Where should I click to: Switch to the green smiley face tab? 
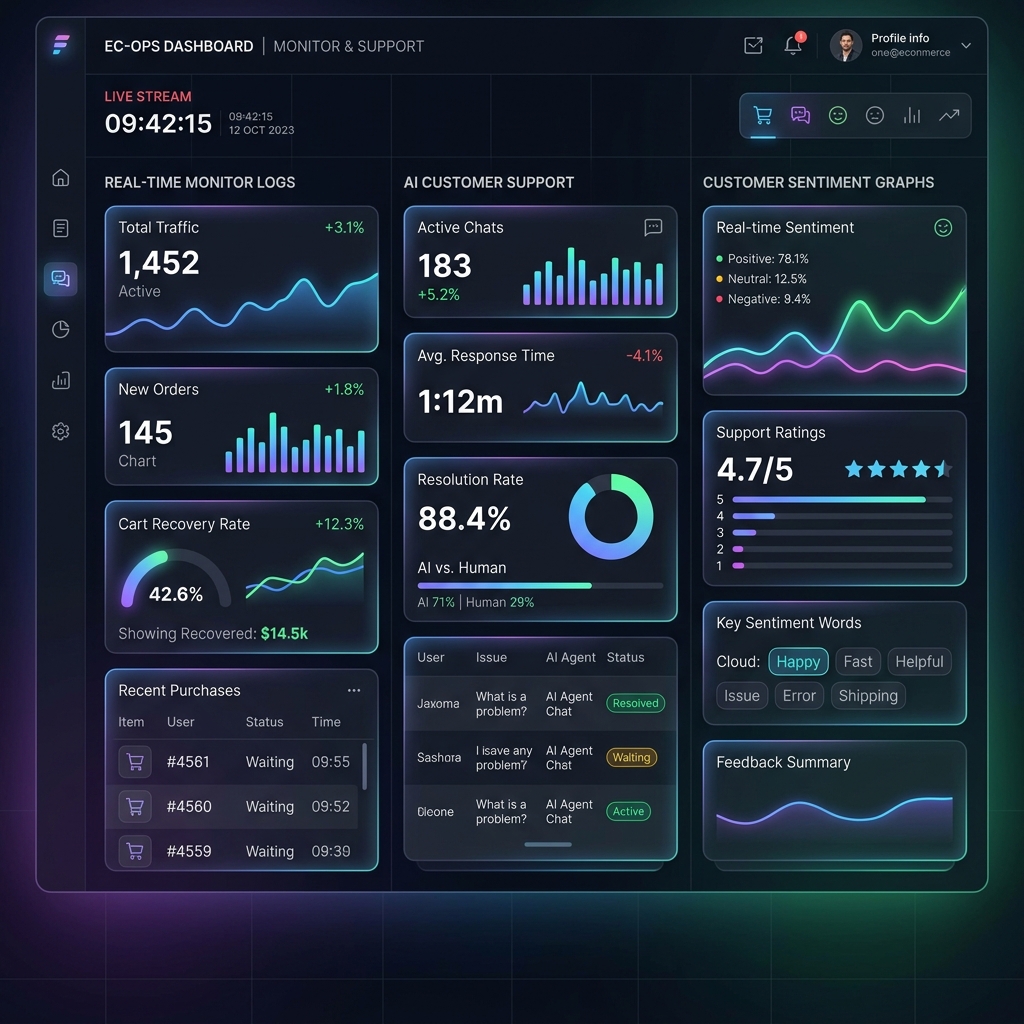point(837,116)
